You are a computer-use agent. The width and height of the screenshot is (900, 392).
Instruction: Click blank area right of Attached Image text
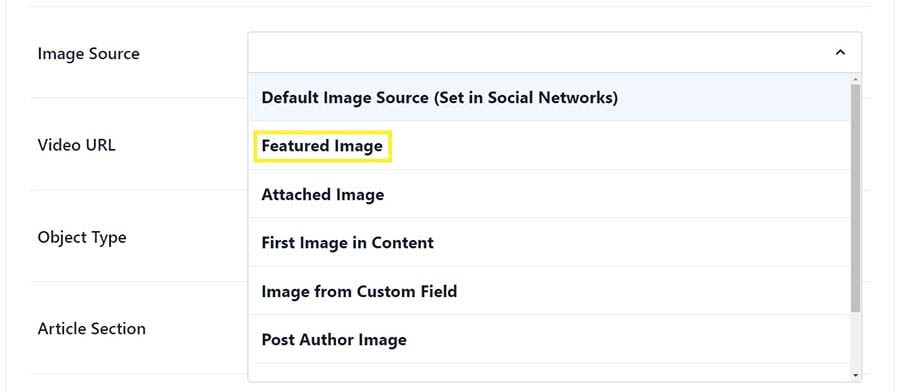617,194
